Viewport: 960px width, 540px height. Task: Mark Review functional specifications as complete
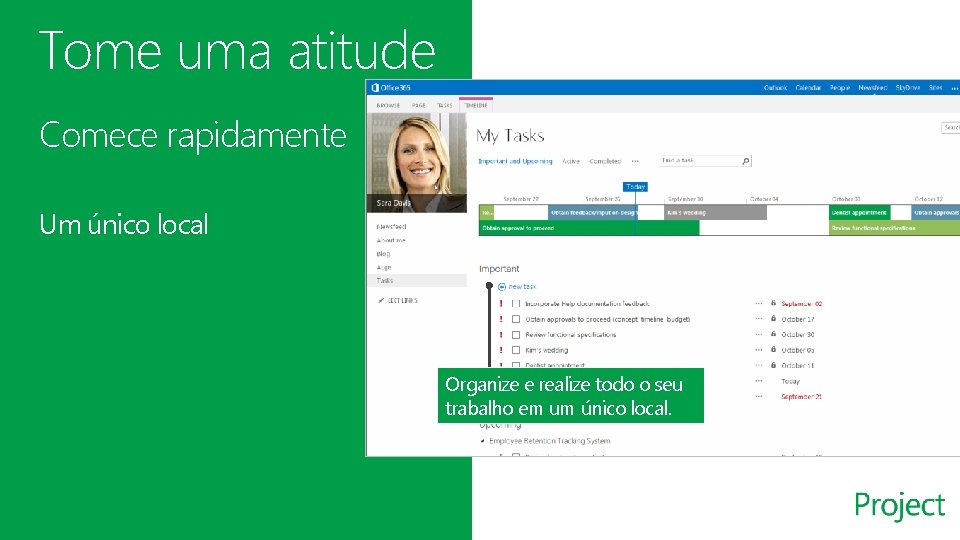pyautogui.click(x=516, y=335)
